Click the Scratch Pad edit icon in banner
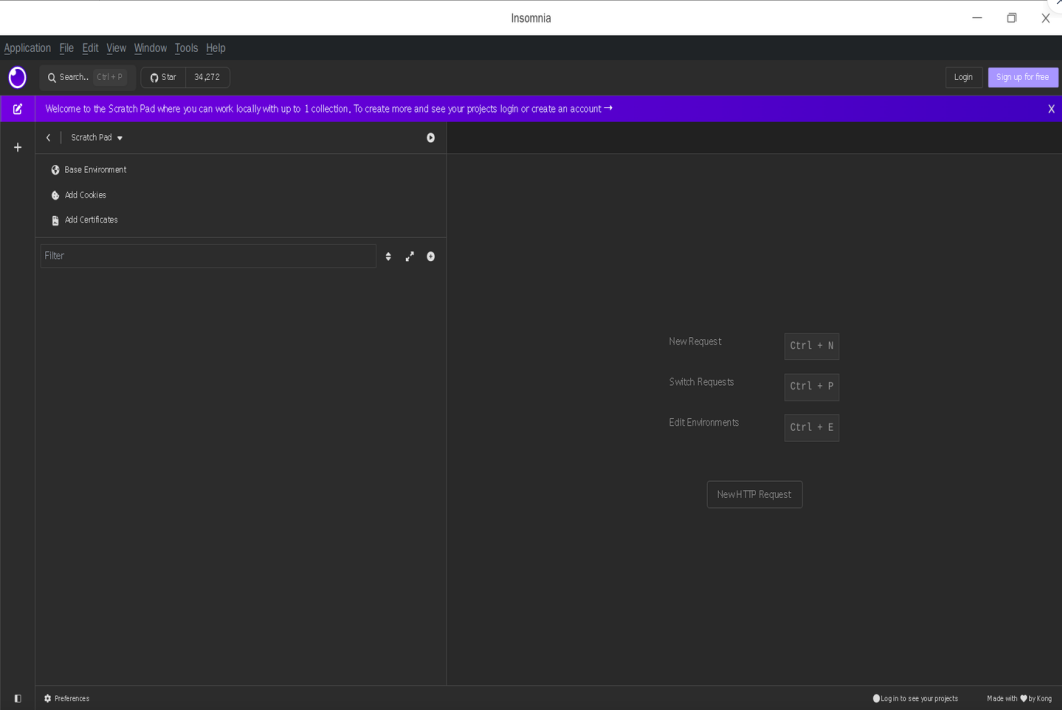This screenshot has width=1062, height=710. click(x=18, y=109)
